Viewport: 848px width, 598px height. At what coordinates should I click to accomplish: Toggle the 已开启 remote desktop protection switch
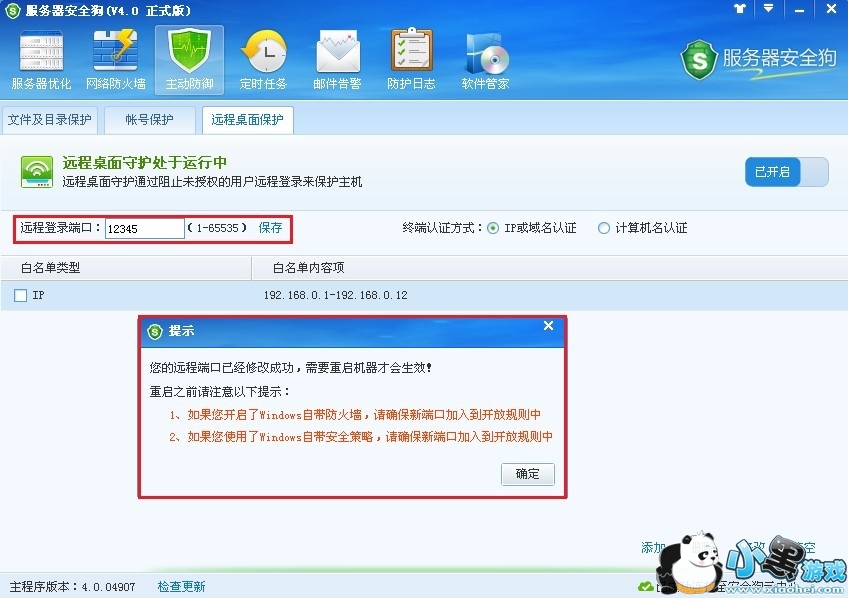786,172
